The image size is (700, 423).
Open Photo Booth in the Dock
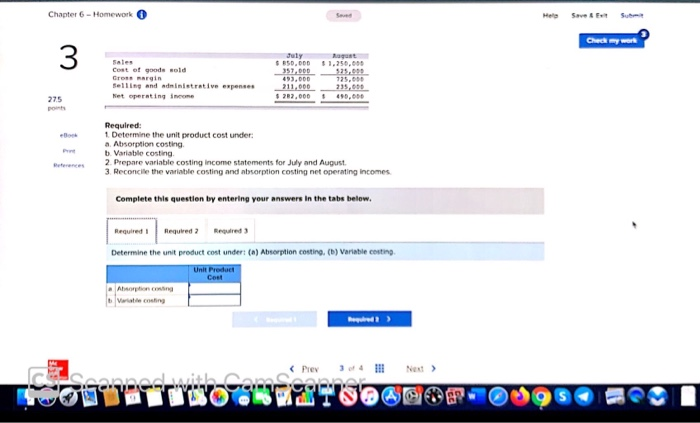coord(455,397)
